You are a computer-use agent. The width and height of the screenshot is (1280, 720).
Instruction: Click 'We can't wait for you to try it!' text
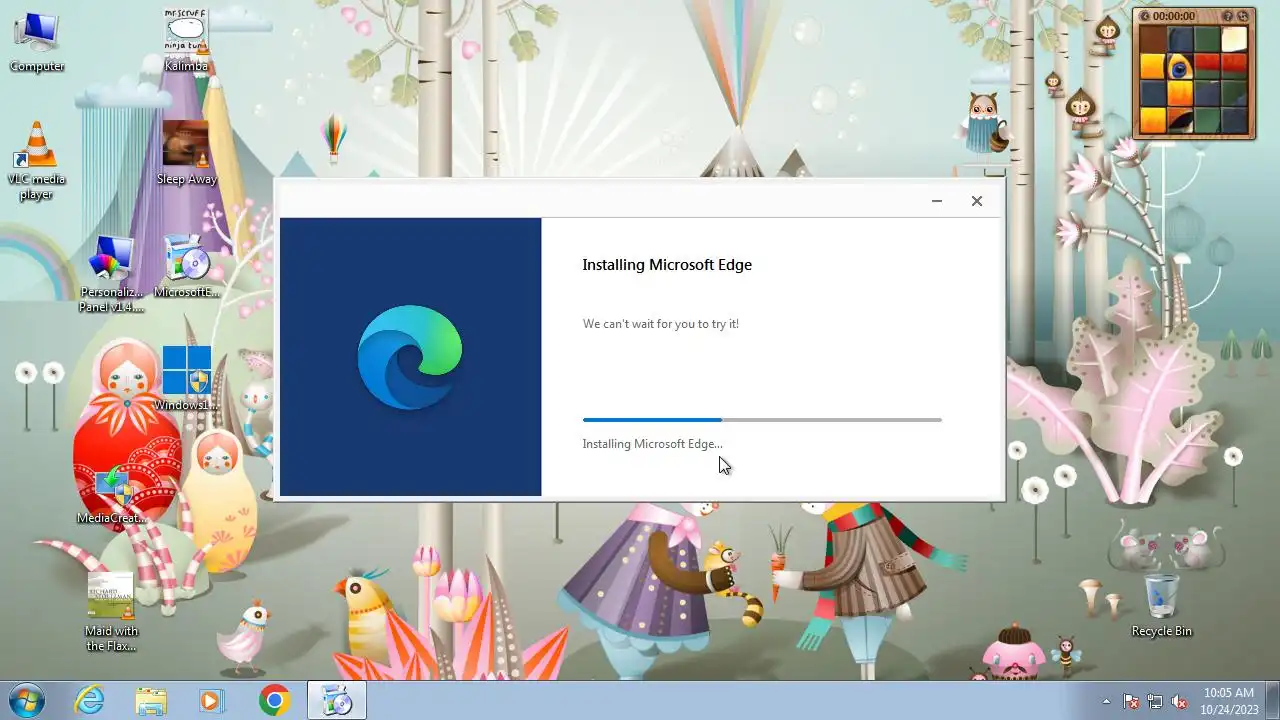[x=661, y=324]
